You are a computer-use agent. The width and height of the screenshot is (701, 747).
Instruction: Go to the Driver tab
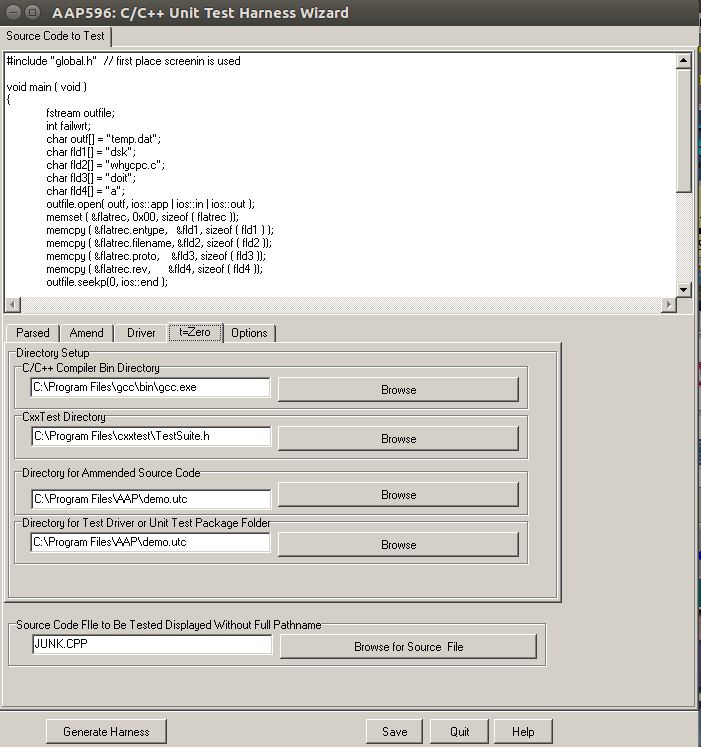click(x=141, y=333)
